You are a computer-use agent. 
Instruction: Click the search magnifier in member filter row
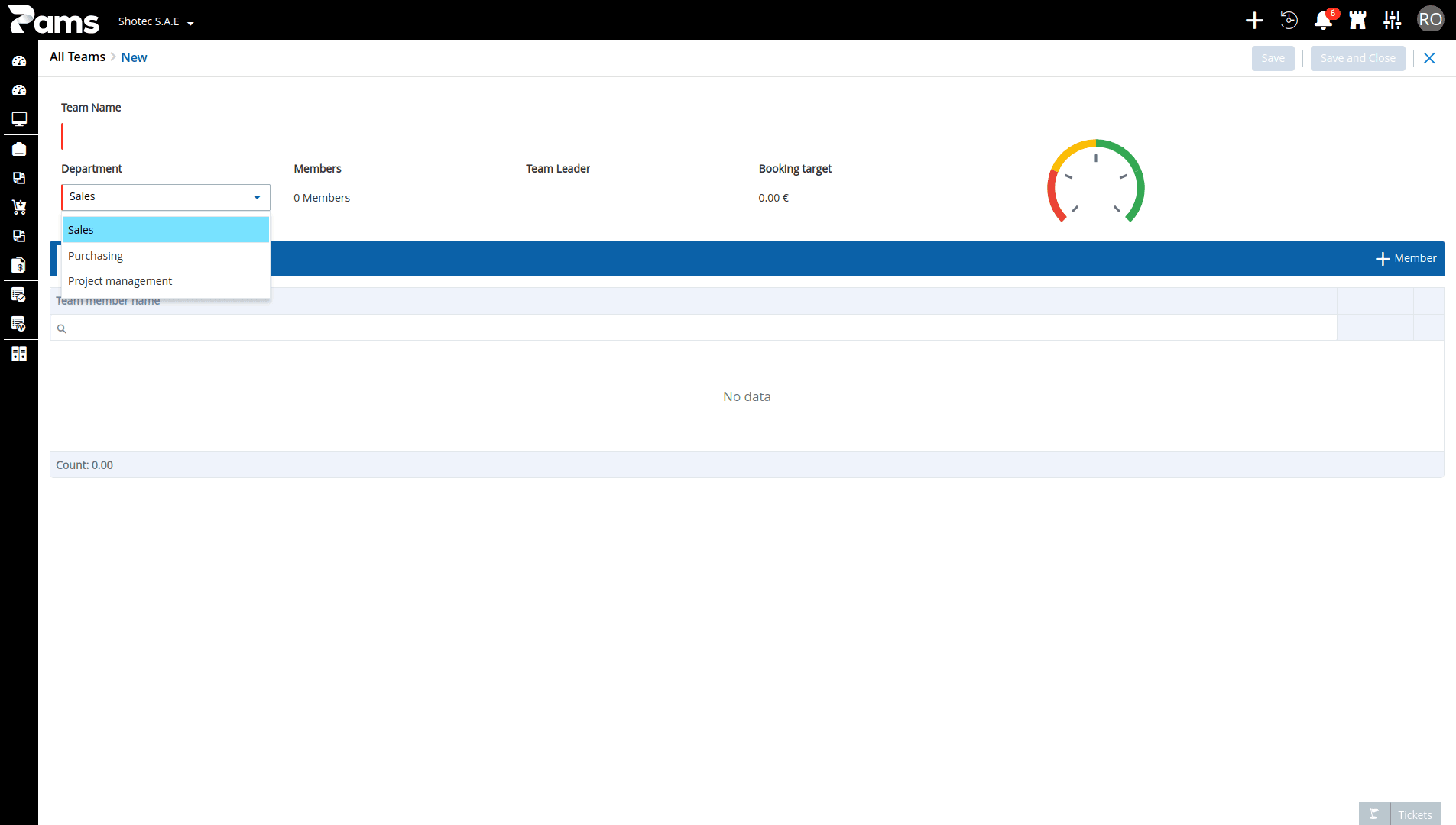tap(62, 329)
